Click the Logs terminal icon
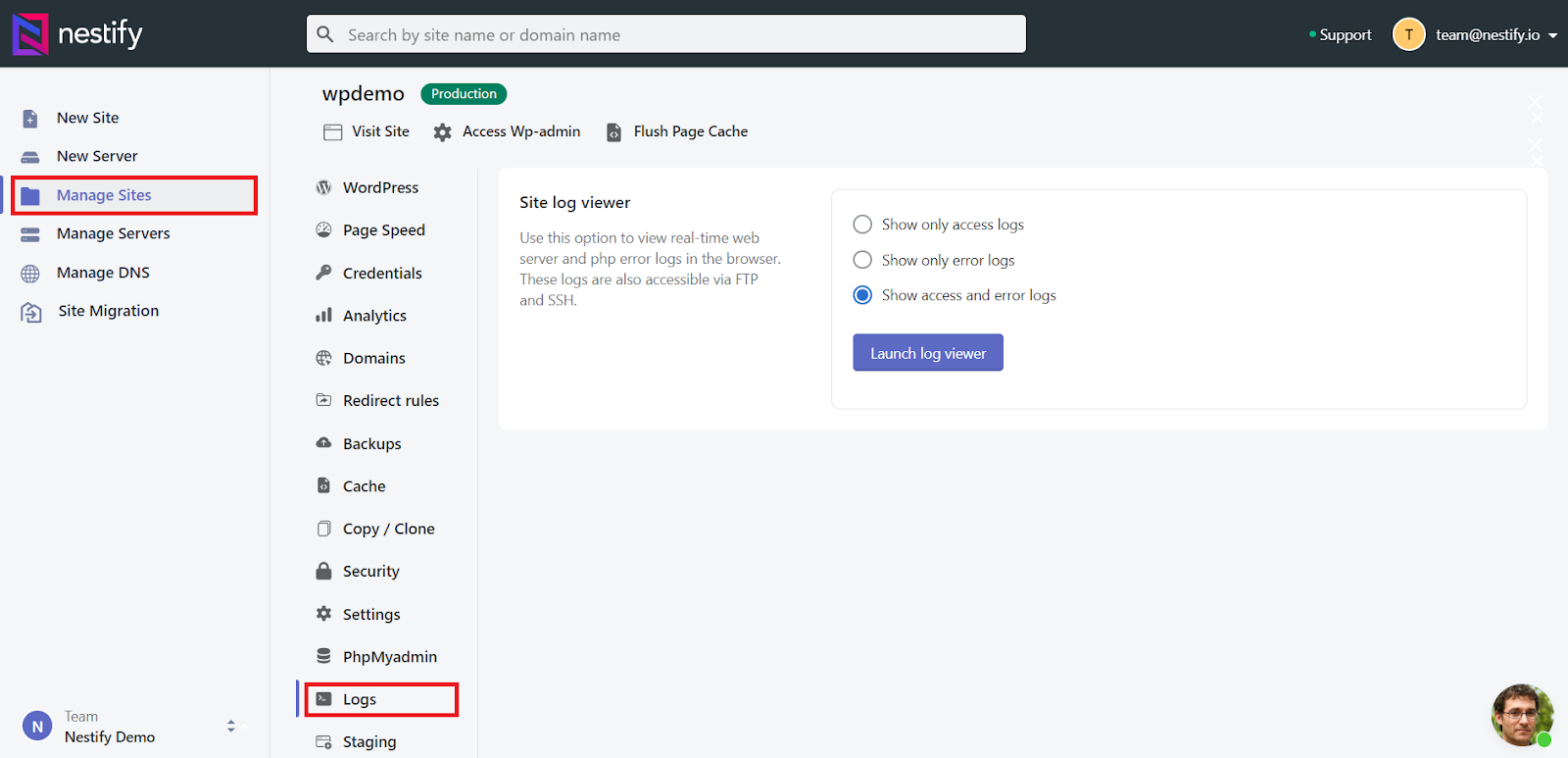The width and height of the screenshot is (1568, 758). [323, 699]
